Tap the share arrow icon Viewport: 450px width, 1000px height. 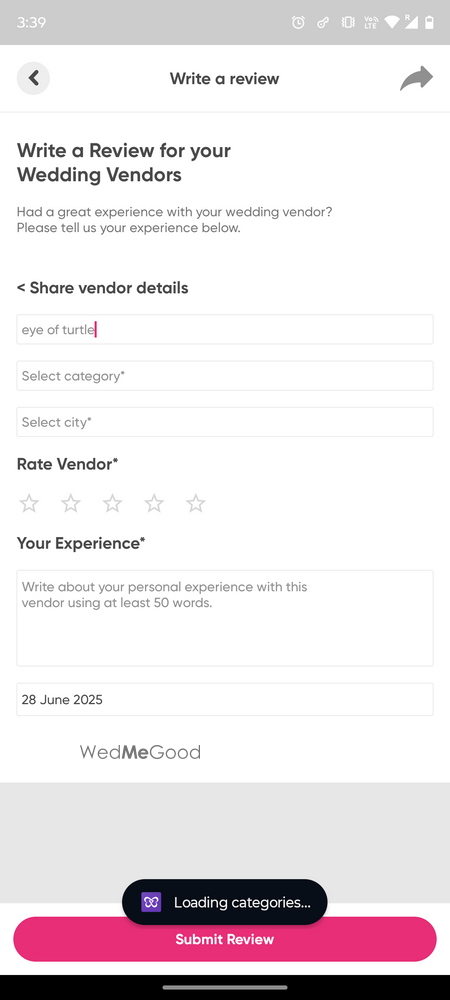coord(416,78)
